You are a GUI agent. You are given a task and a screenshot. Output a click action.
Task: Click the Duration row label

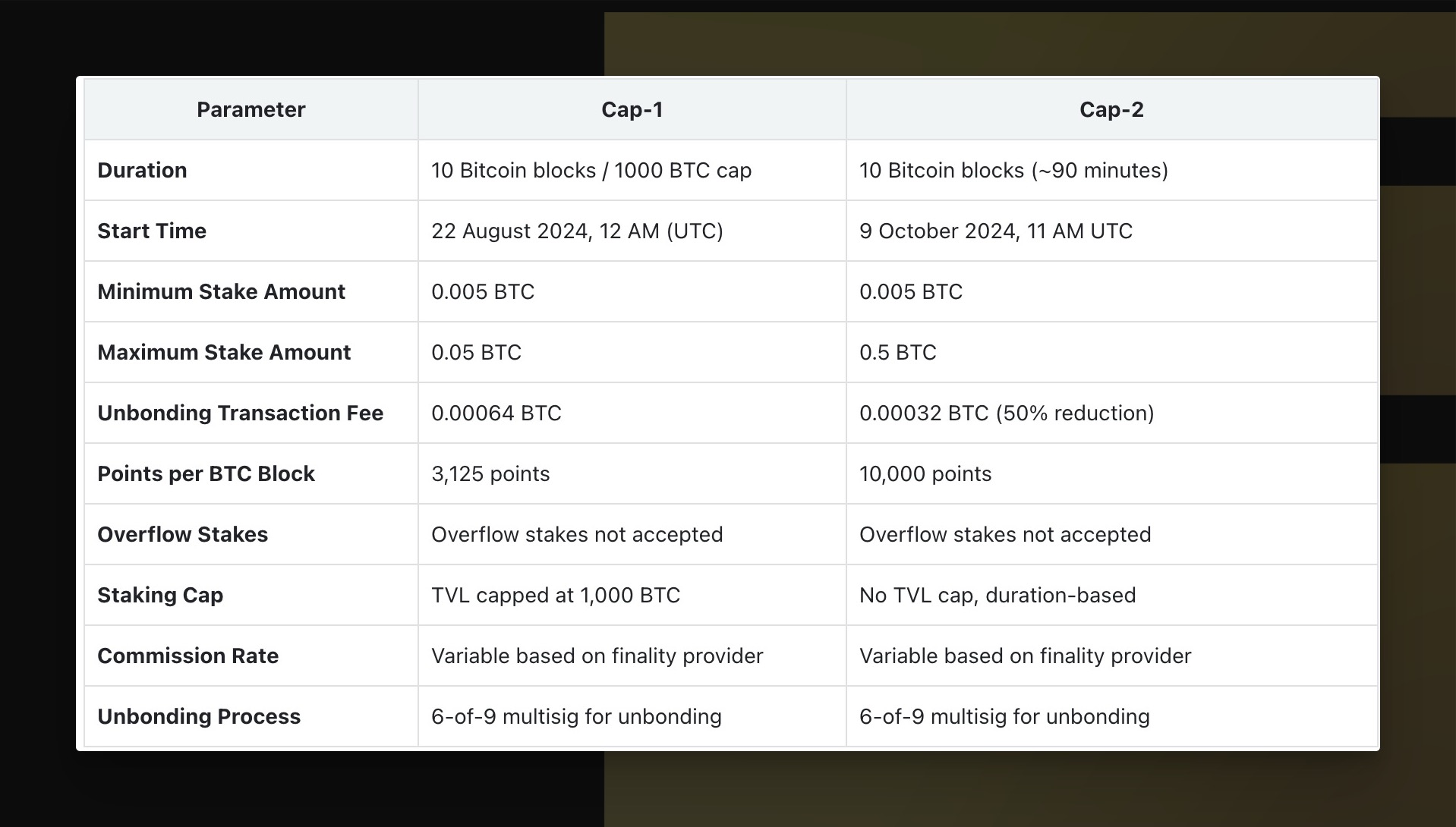click(x=142, y=170)
